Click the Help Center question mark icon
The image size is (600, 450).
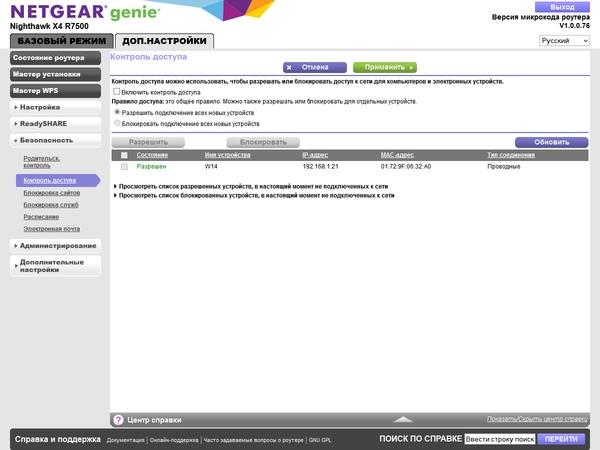tap(118, 420)
